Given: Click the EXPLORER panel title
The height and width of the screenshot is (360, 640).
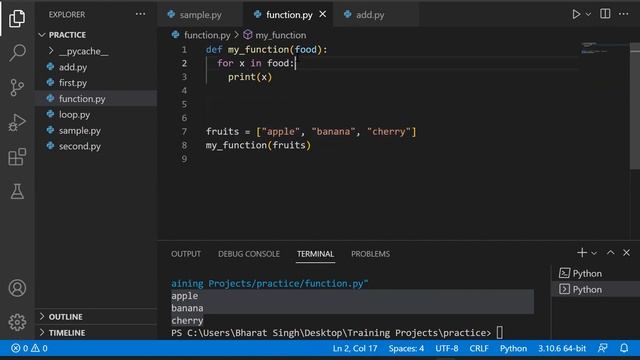Looking at the screenshot, I should coord(67,14).
